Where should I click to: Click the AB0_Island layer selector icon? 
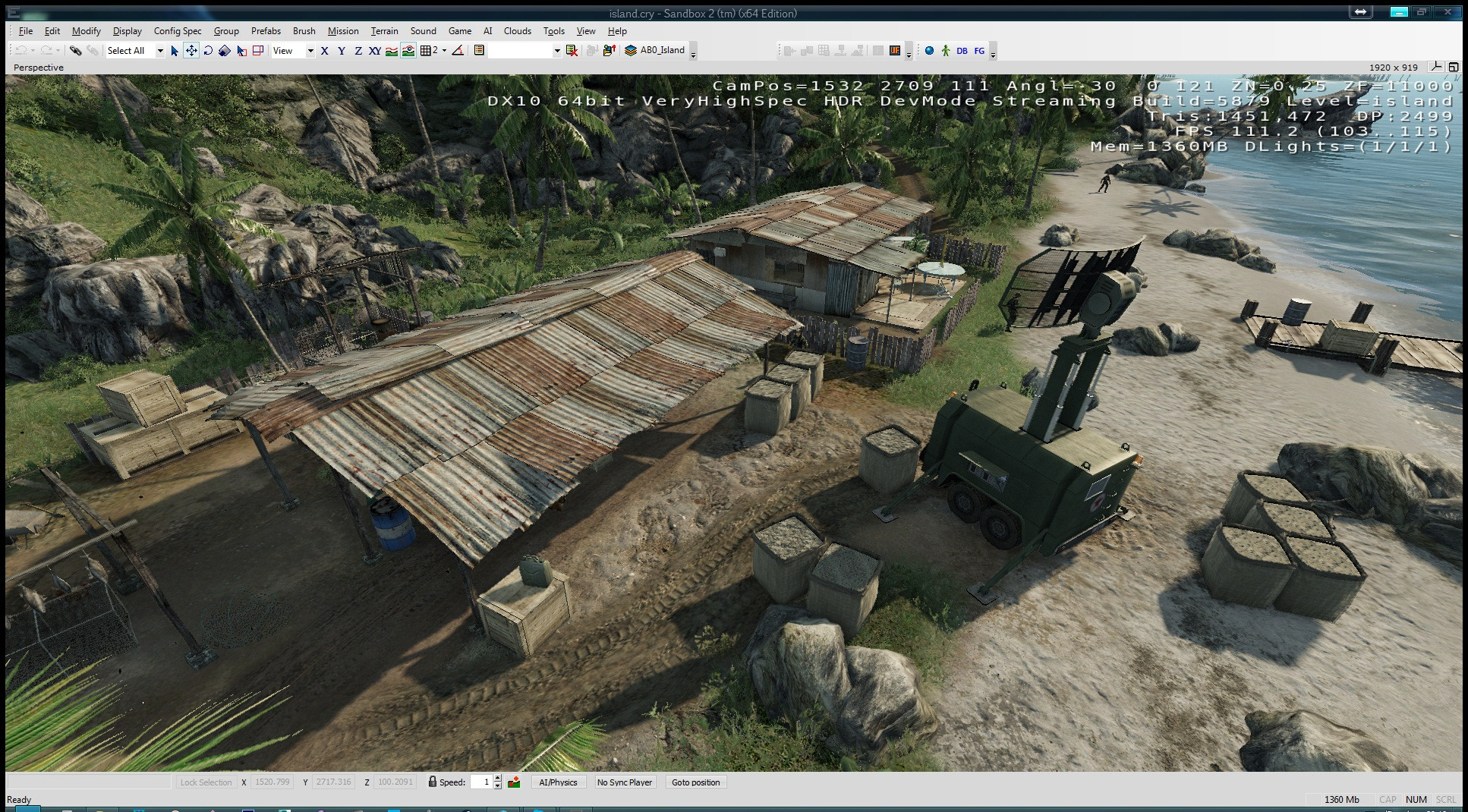[x=631, y=51]
